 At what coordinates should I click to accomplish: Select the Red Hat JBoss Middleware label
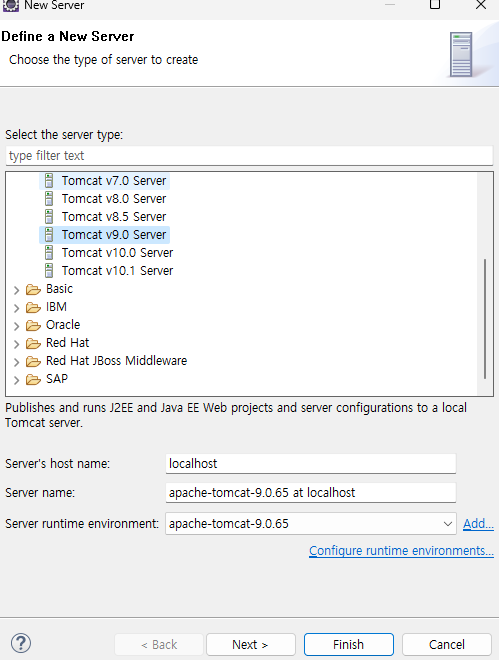click(x=117, y=361)
